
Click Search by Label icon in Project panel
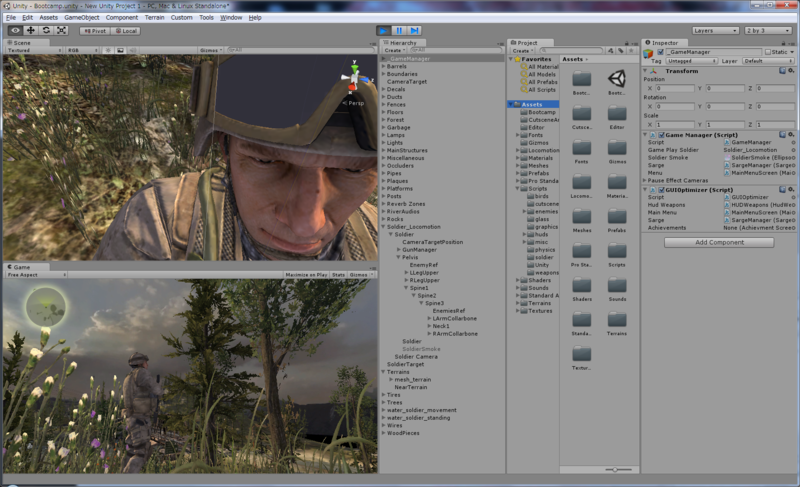point(620,50)
